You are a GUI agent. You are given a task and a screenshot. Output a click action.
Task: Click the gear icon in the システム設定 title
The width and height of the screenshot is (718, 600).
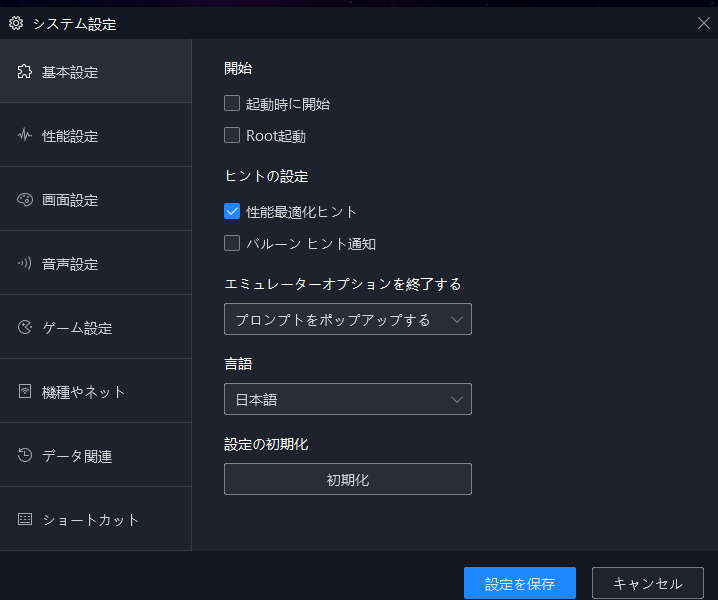(x=16, y=23)
